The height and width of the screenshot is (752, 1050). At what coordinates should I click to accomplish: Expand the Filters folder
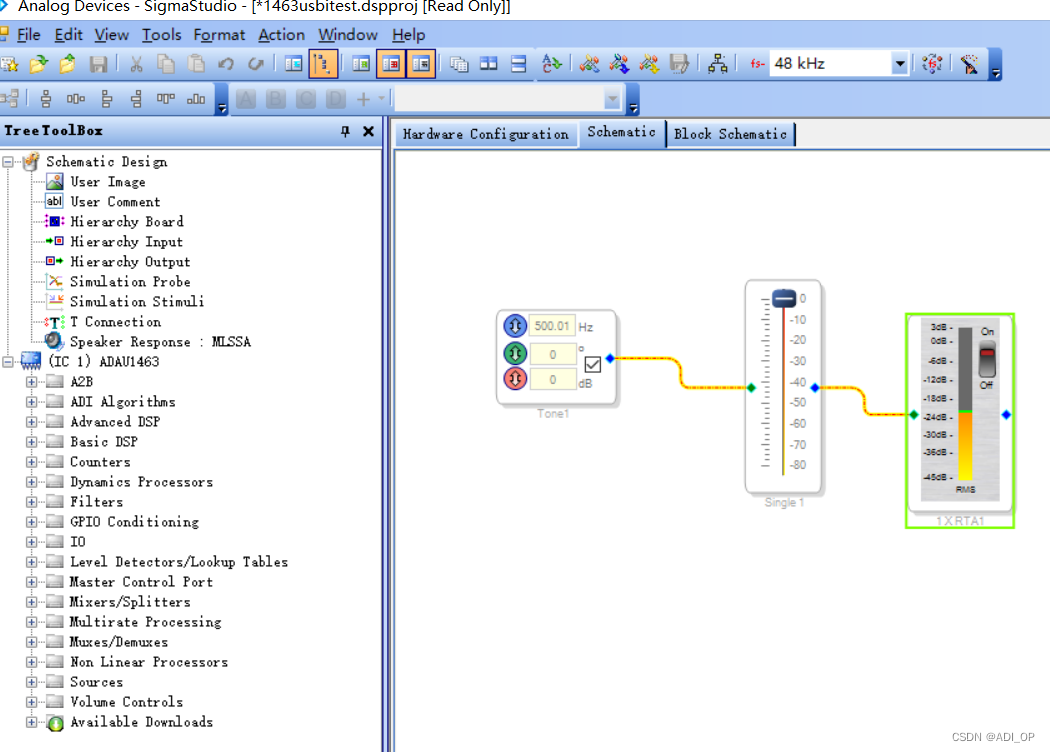coord(31,502)
